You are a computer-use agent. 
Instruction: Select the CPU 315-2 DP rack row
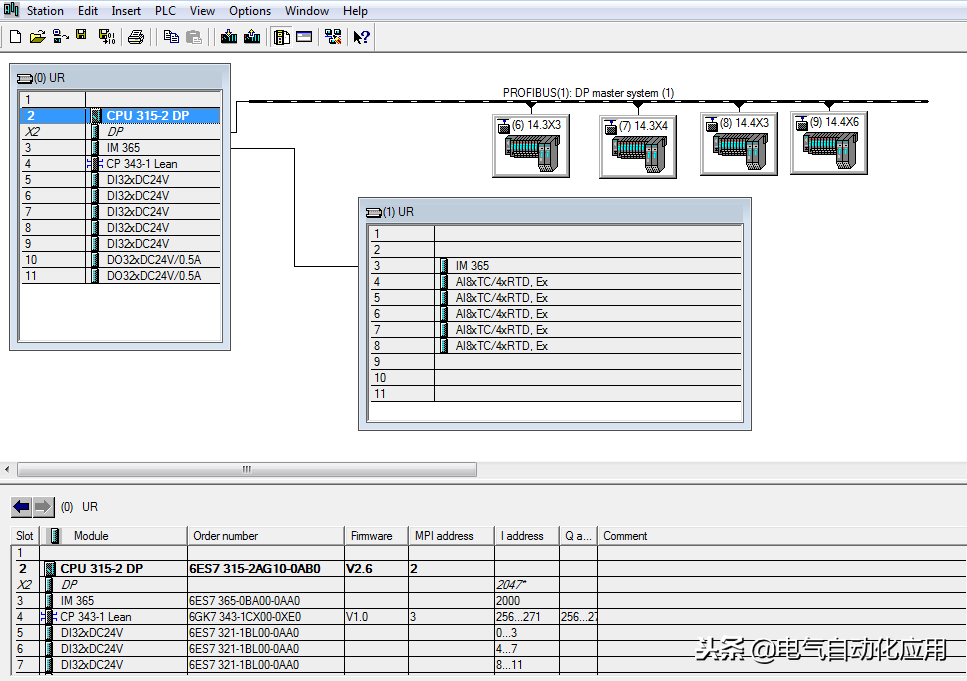147,116
